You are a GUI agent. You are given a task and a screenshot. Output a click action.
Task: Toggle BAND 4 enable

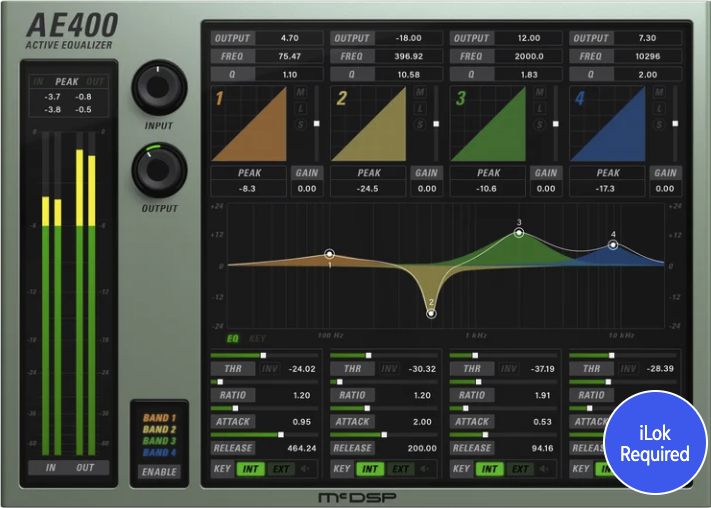160,452
